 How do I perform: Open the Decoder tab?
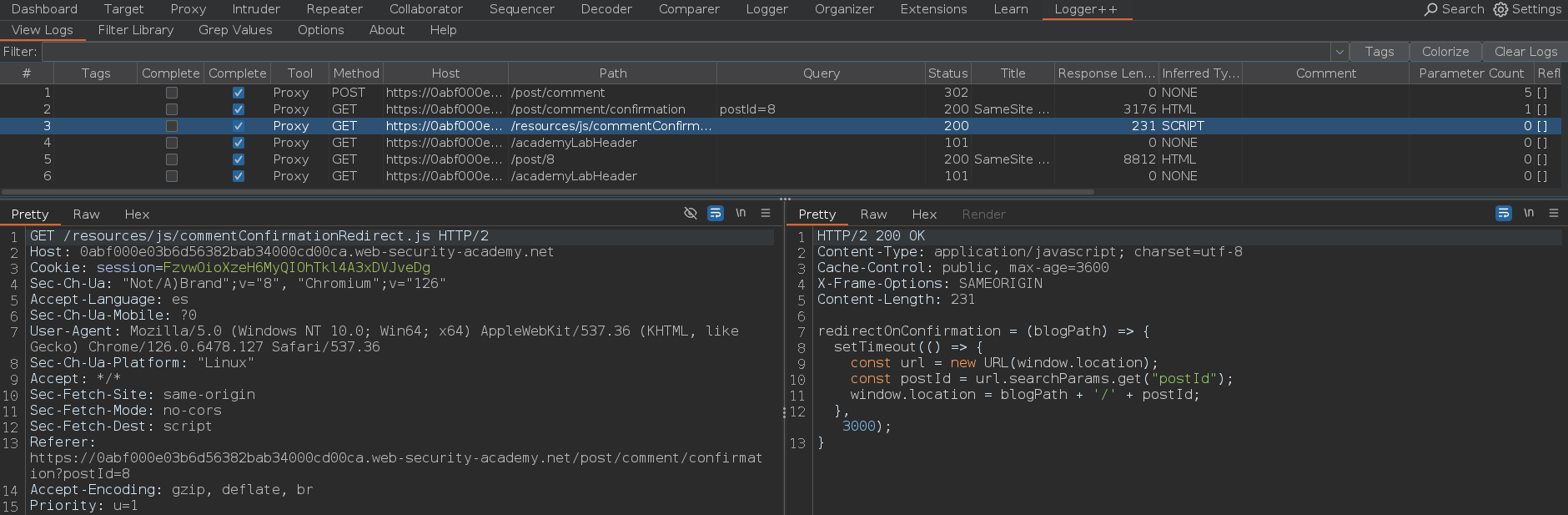click(x=606, y=9)
